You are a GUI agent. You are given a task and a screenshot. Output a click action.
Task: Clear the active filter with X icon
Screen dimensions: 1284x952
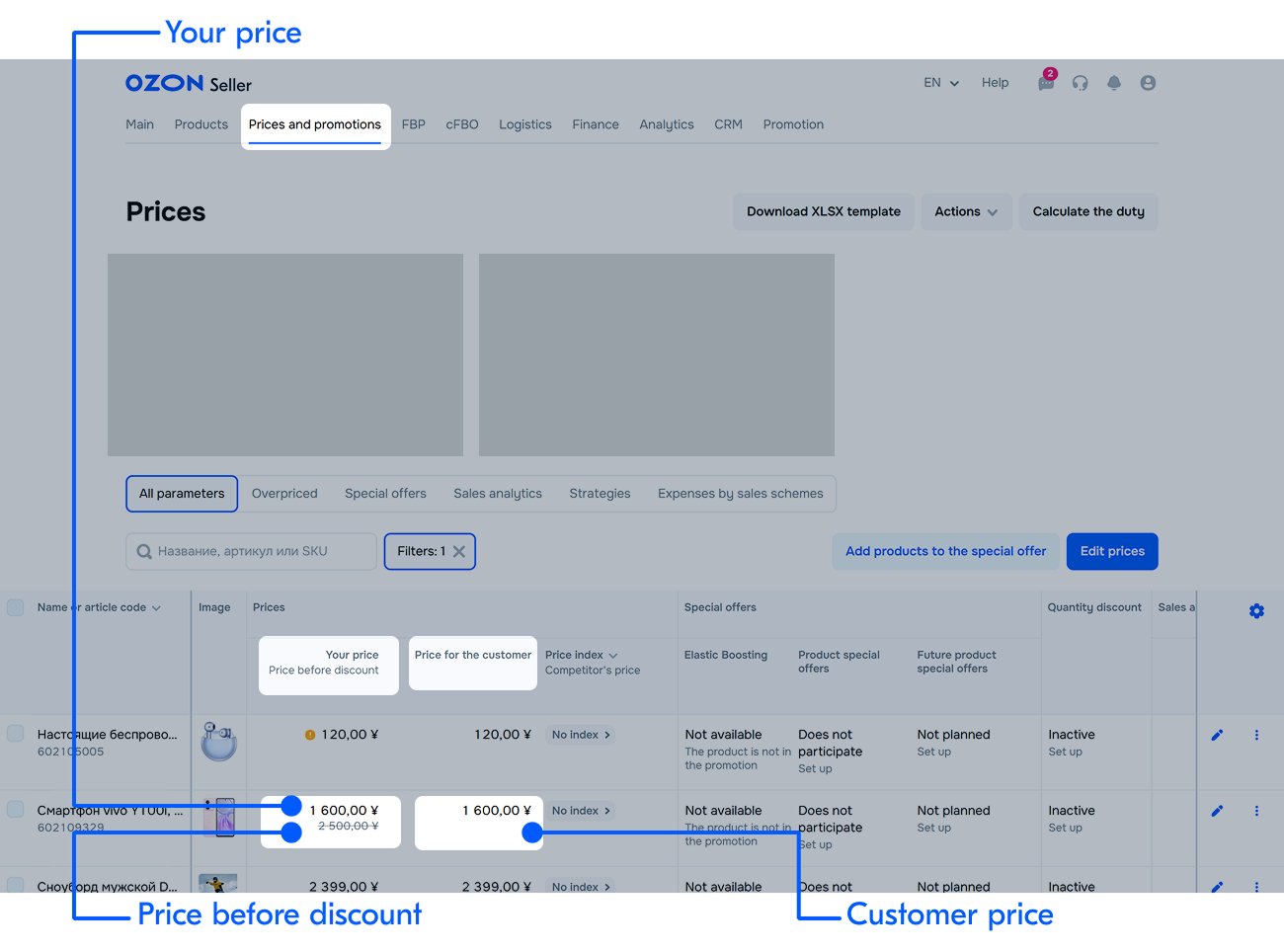[x=459, y=552]
